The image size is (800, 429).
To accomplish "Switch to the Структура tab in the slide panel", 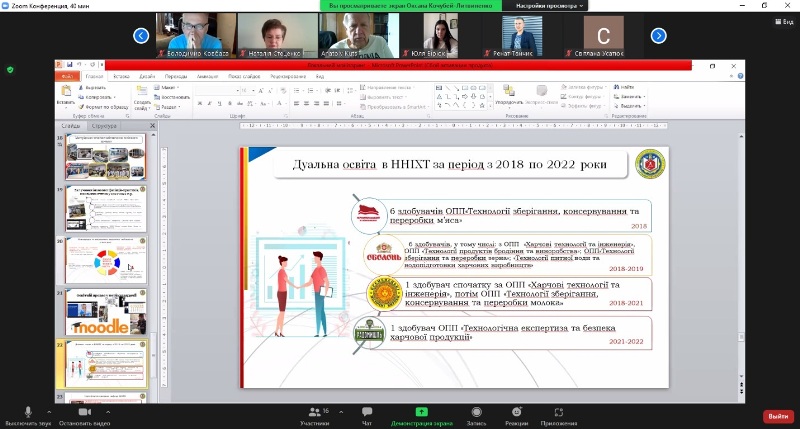I will coord(104,127).
